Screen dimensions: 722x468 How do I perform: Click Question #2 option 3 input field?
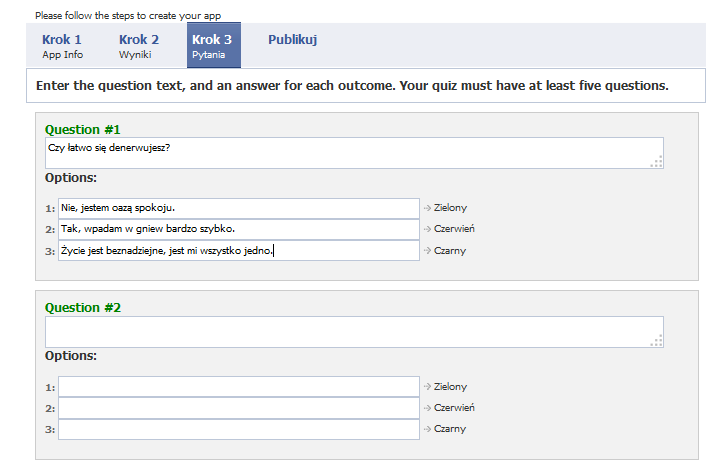[x=239, y=429]
